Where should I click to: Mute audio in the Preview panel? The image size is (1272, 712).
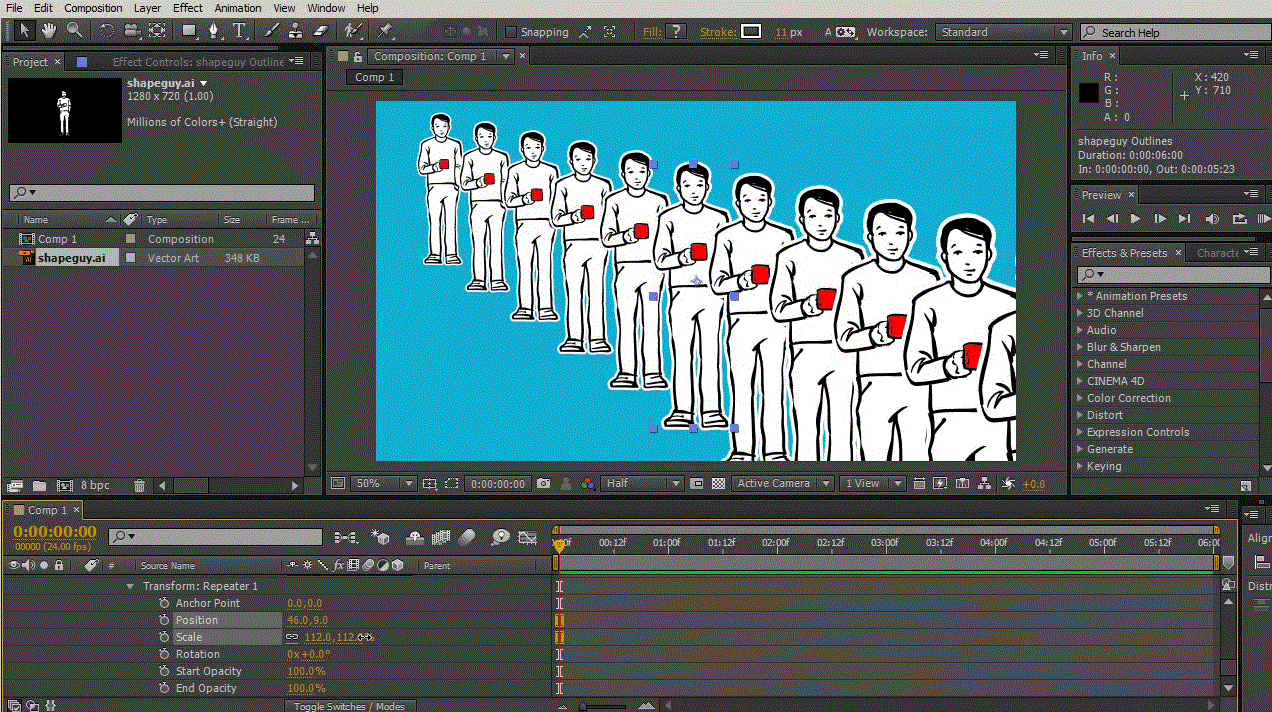pyautogui.click(x=1213, y=218)
